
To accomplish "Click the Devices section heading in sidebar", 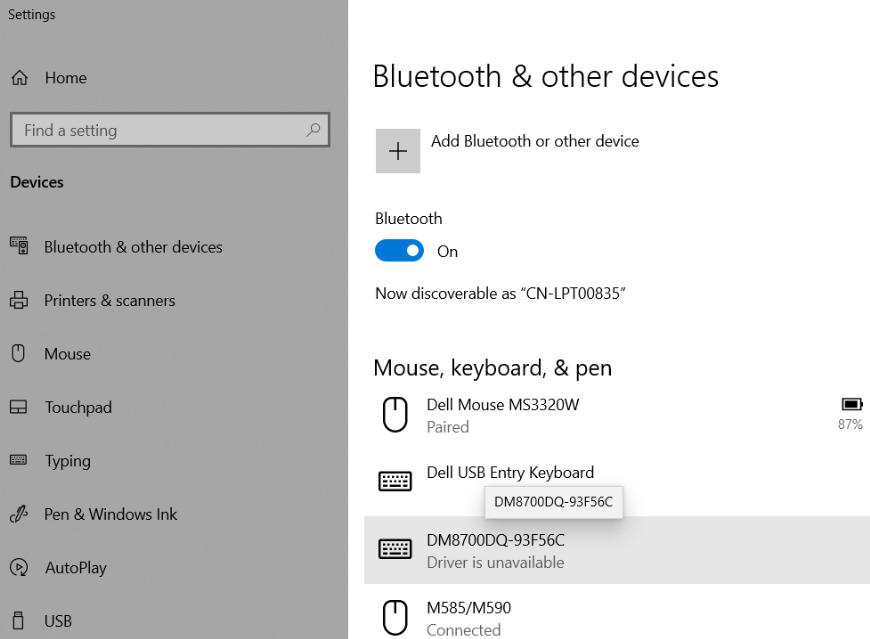I will tap(37, 182).
